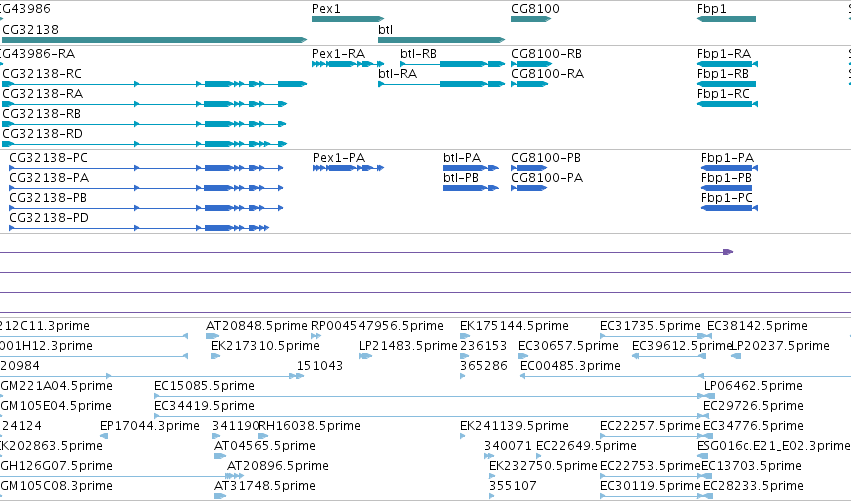
Task: Select the Pex1-RA transcript
Action: click(x=348, y=64)
